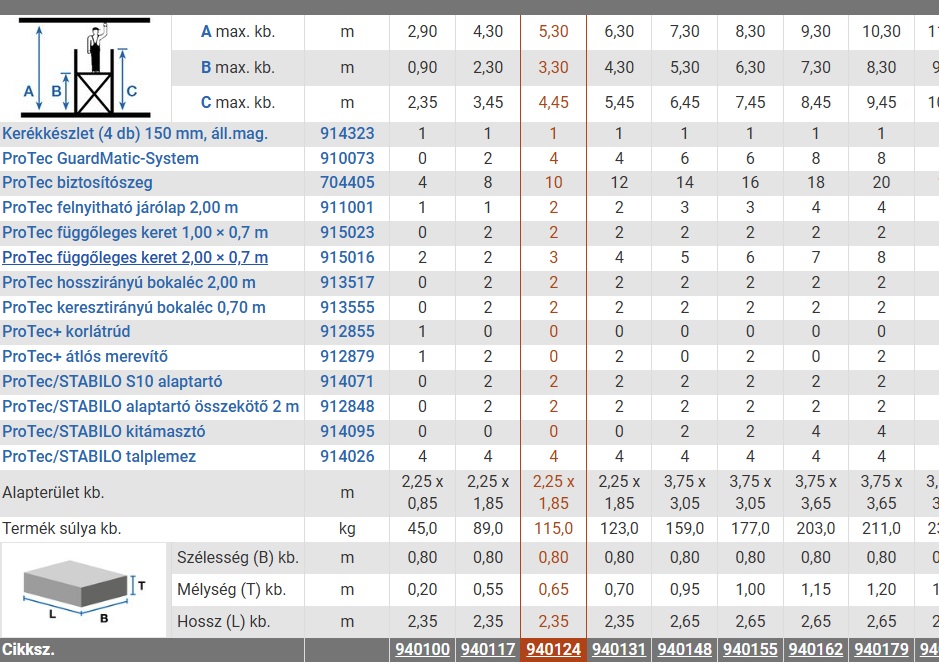This screenshot has width=939, height=662.
Task: Select highlighted product code 940124
Action: coord(553,649)
